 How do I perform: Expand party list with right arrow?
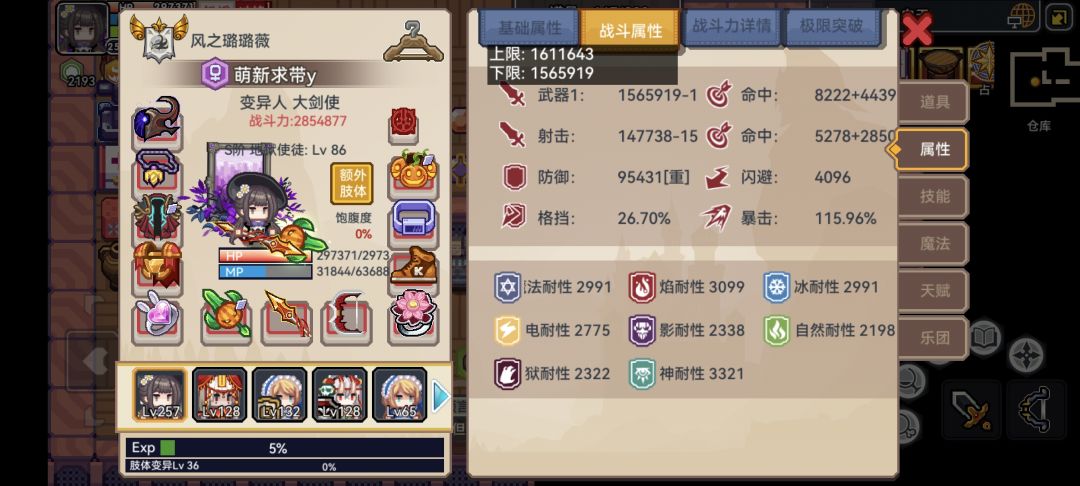441,397
